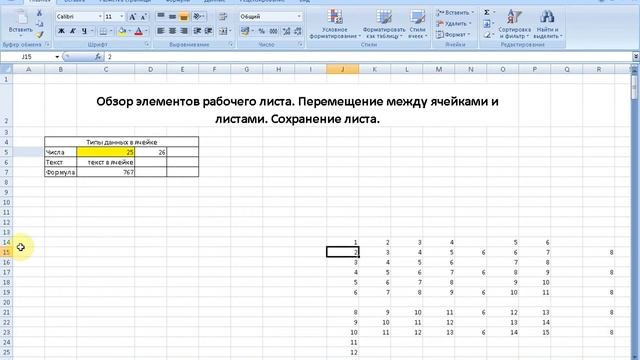Open the fill color dropdown arrow
The width and height of the screenshot is (640, 360).
click(129, 31)
